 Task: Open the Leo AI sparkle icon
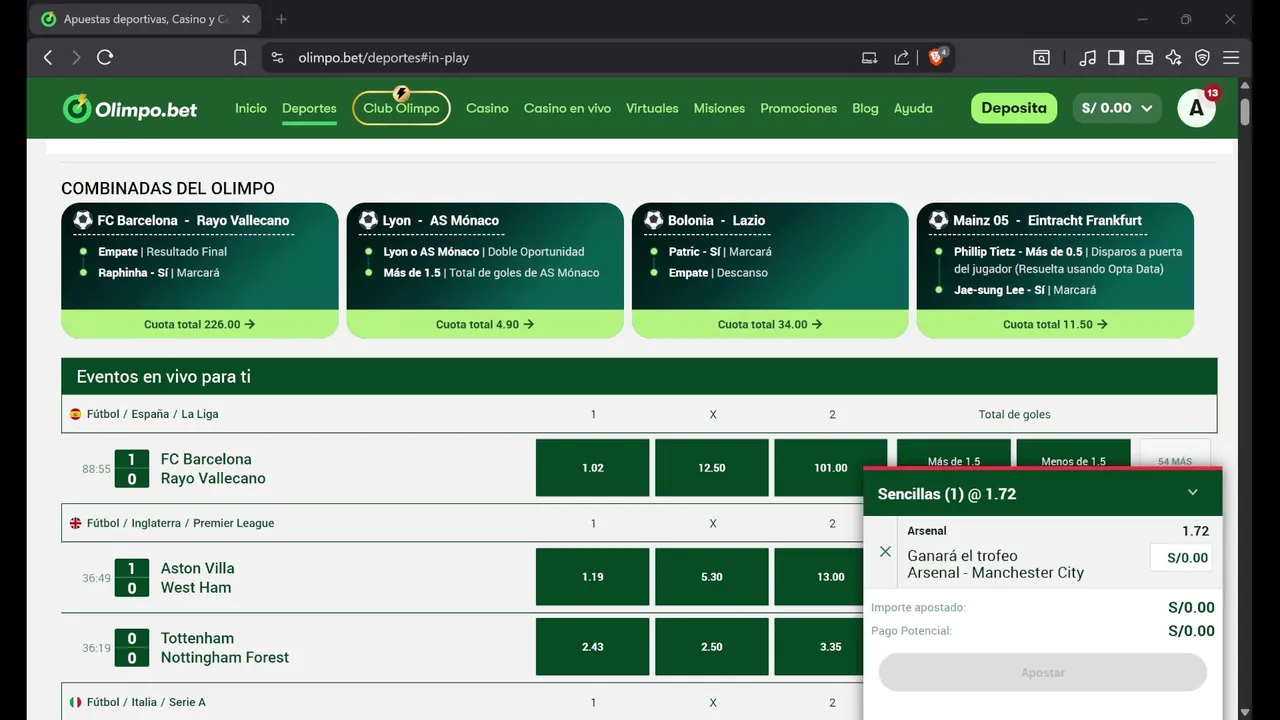pyautogui.click(x=1174, y=58)
